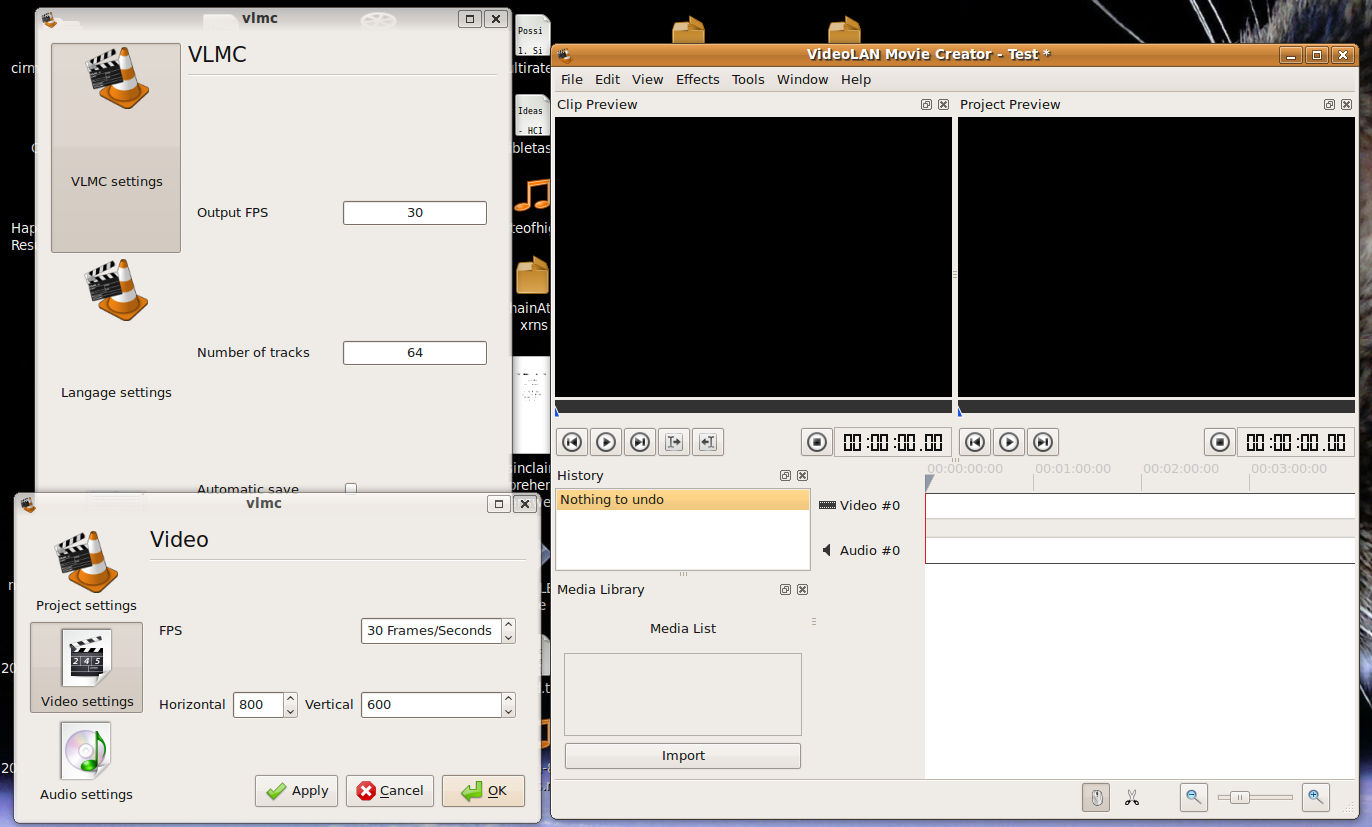
Task: Open VLMC settings category in preferences window
Action: (x=116, y=148)
